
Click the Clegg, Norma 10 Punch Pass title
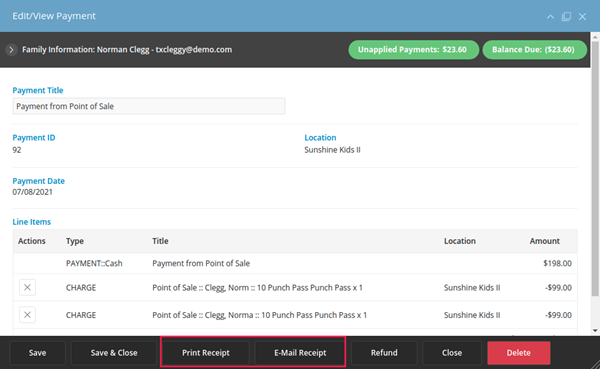tap(259, 315)
